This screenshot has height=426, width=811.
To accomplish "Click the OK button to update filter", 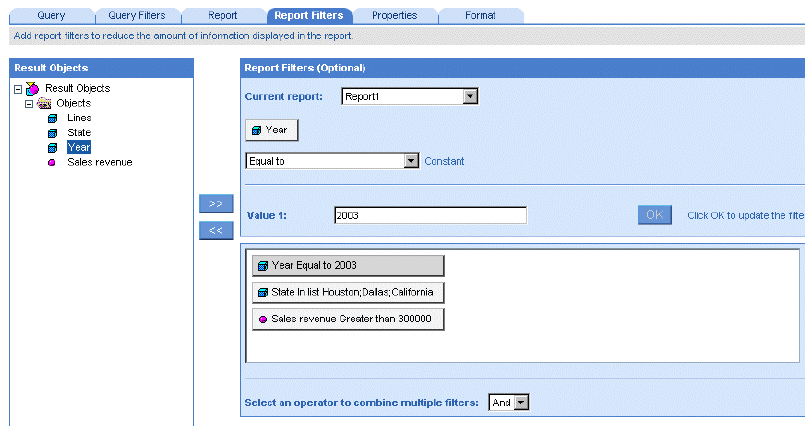I will coord(655,215).
